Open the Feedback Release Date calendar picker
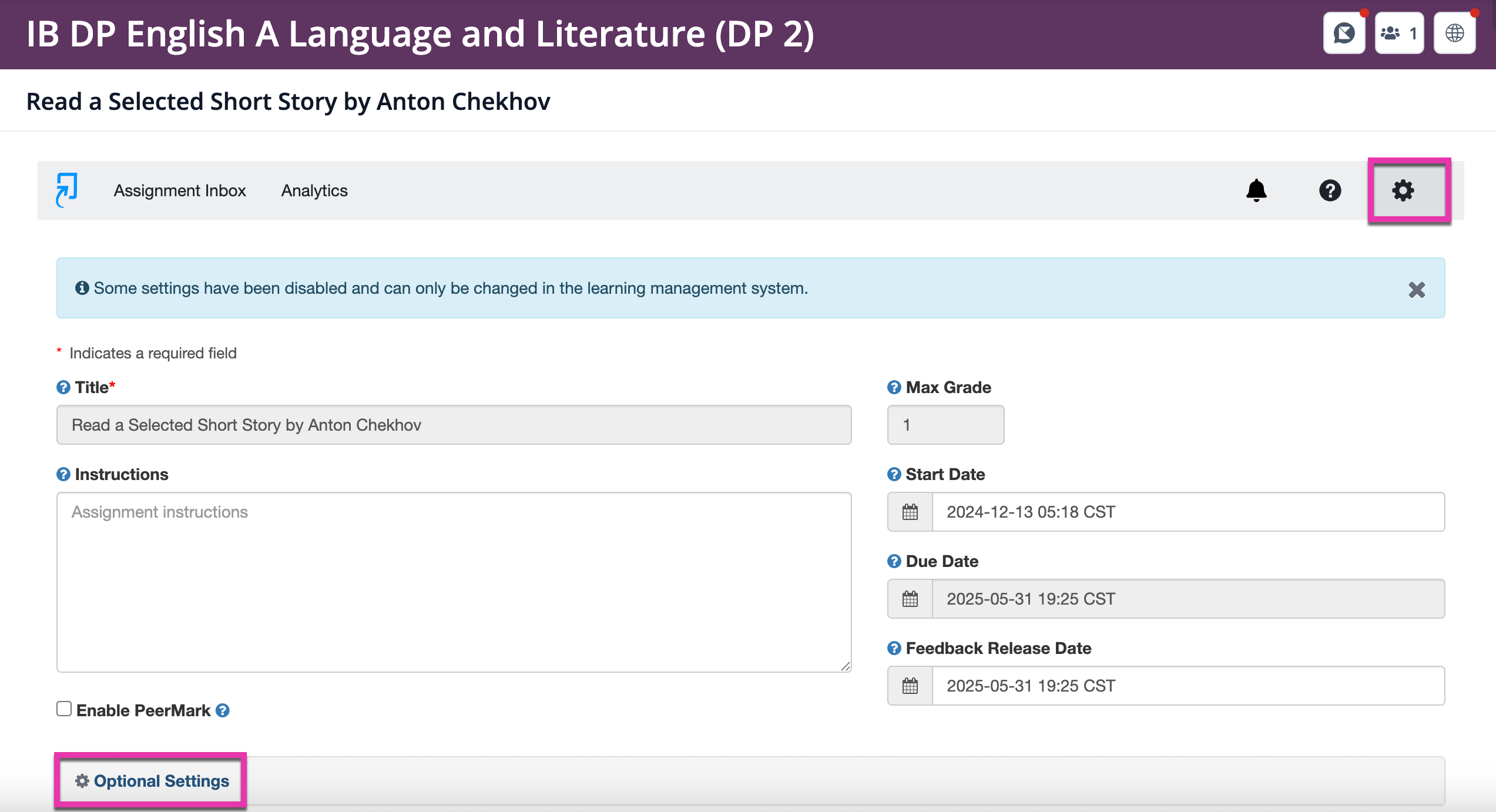The image size is (1496, 812). pos(910,686)
